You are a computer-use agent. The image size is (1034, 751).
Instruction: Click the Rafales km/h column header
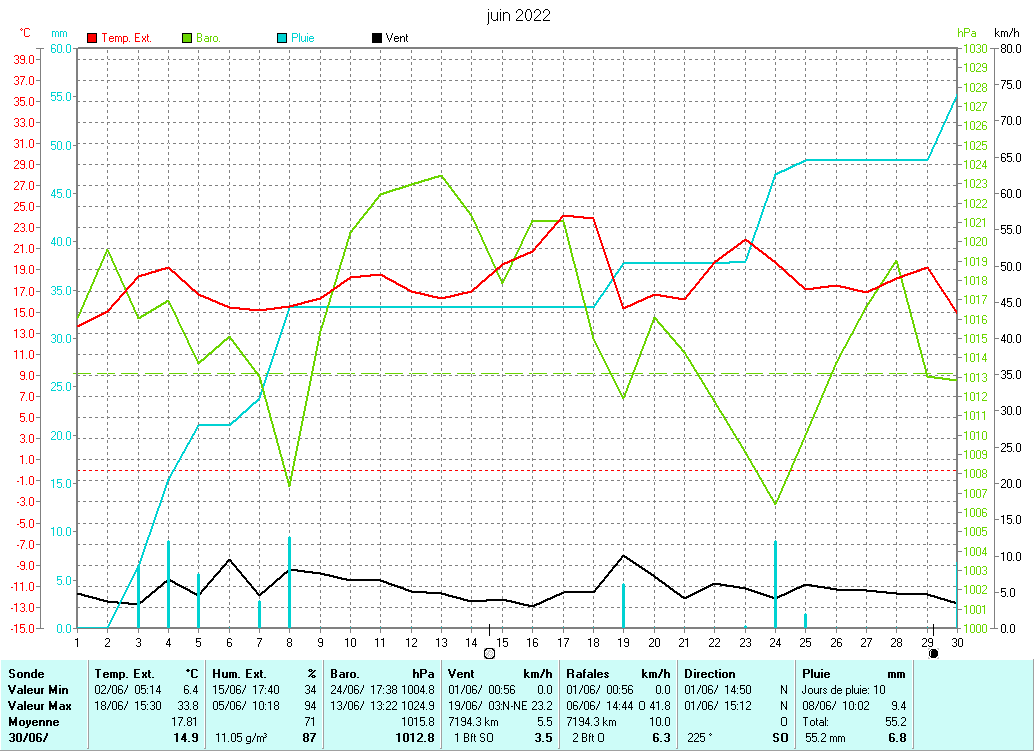tap(589, 674)
